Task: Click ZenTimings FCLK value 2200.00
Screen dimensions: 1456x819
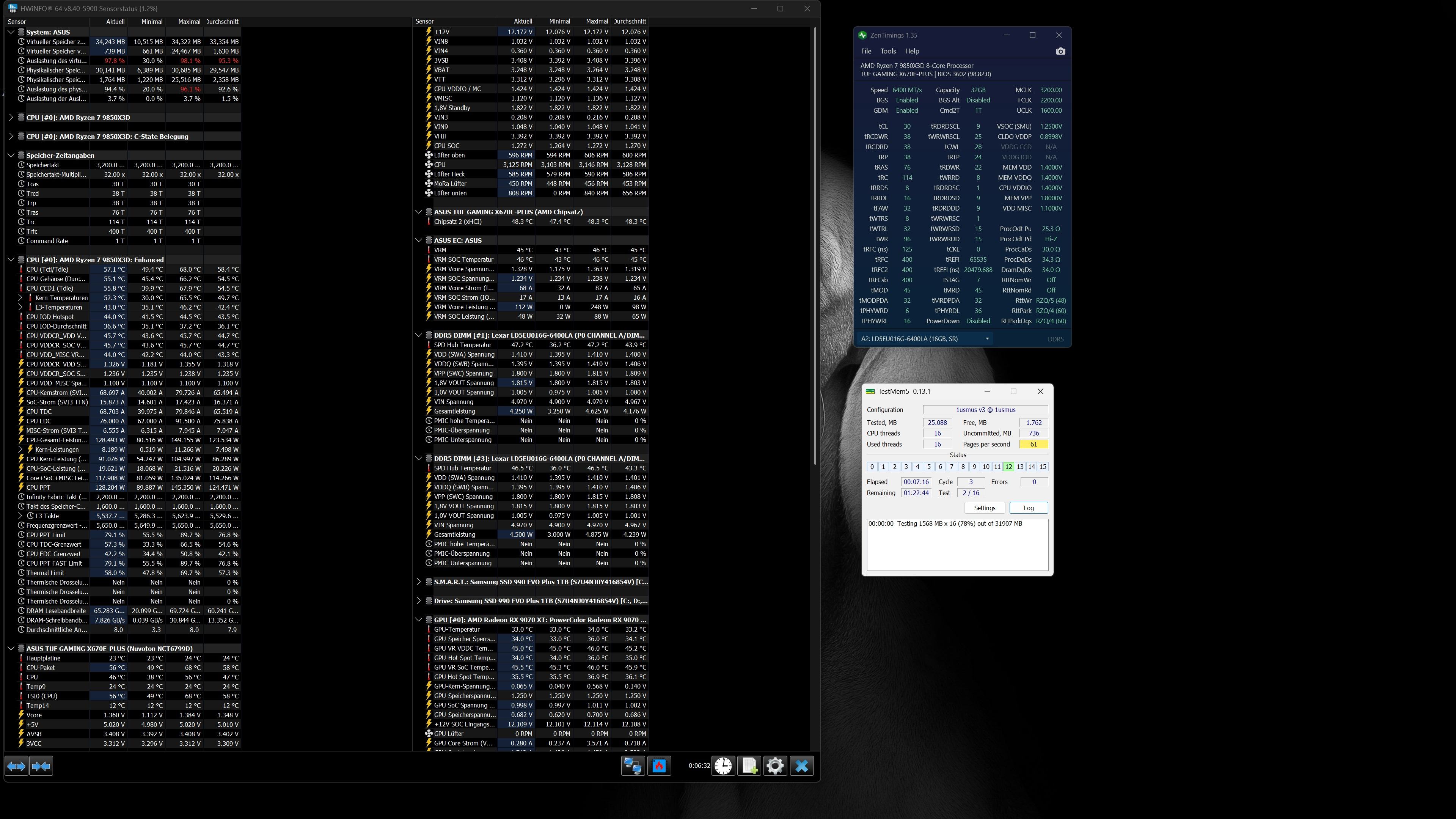Action: [1051, 100]
